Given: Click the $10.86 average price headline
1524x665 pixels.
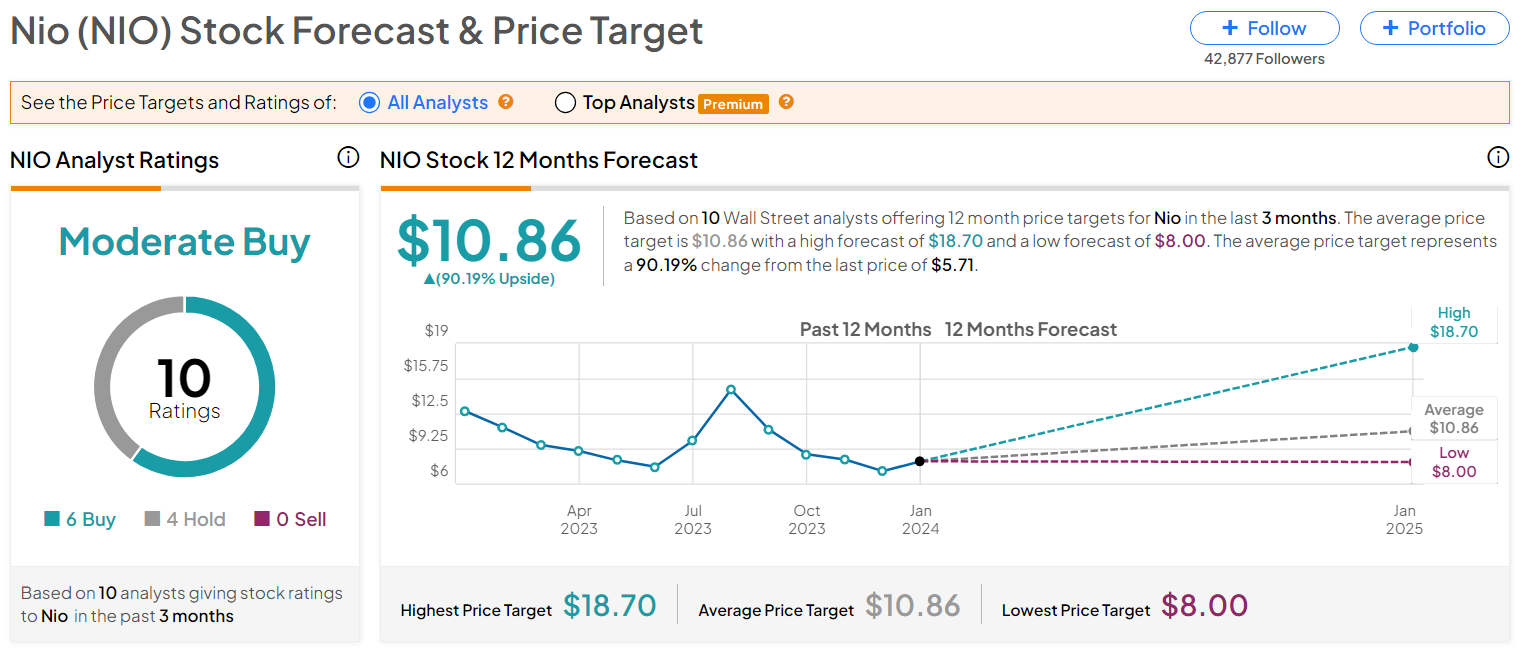Looking at the screenshot, I should [489, 241].
